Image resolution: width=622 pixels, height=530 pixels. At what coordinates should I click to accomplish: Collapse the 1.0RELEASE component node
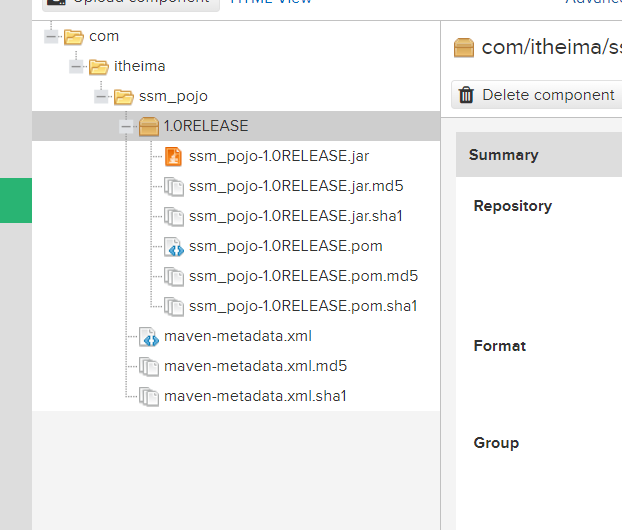click(126, 127)
